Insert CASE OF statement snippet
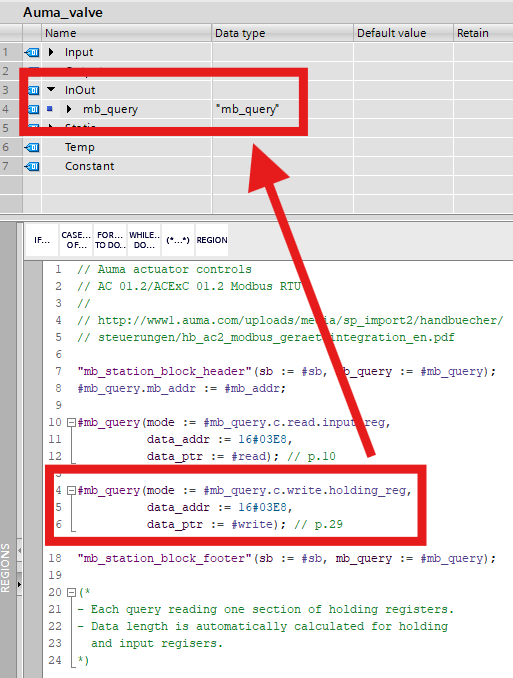 [x=76, y=240]
